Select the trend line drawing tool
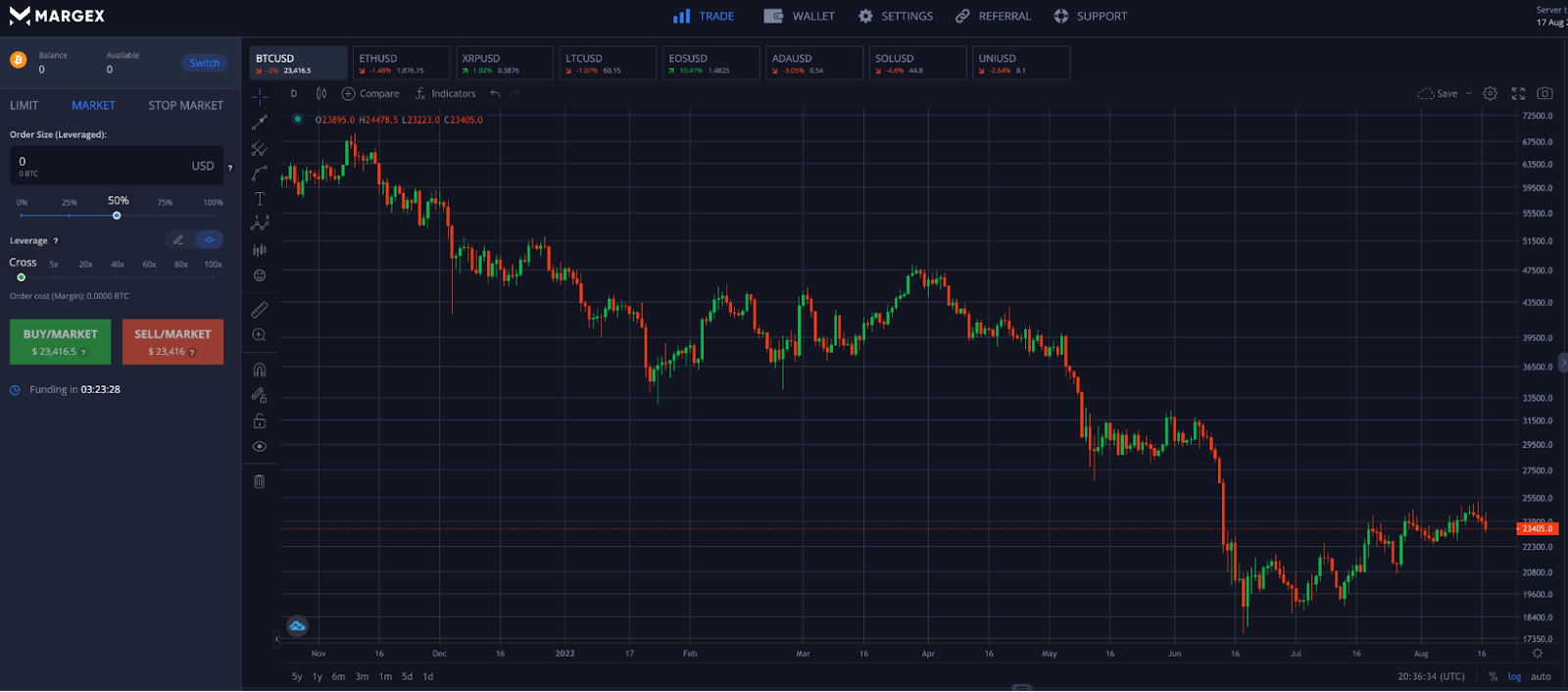 [260, 123]
